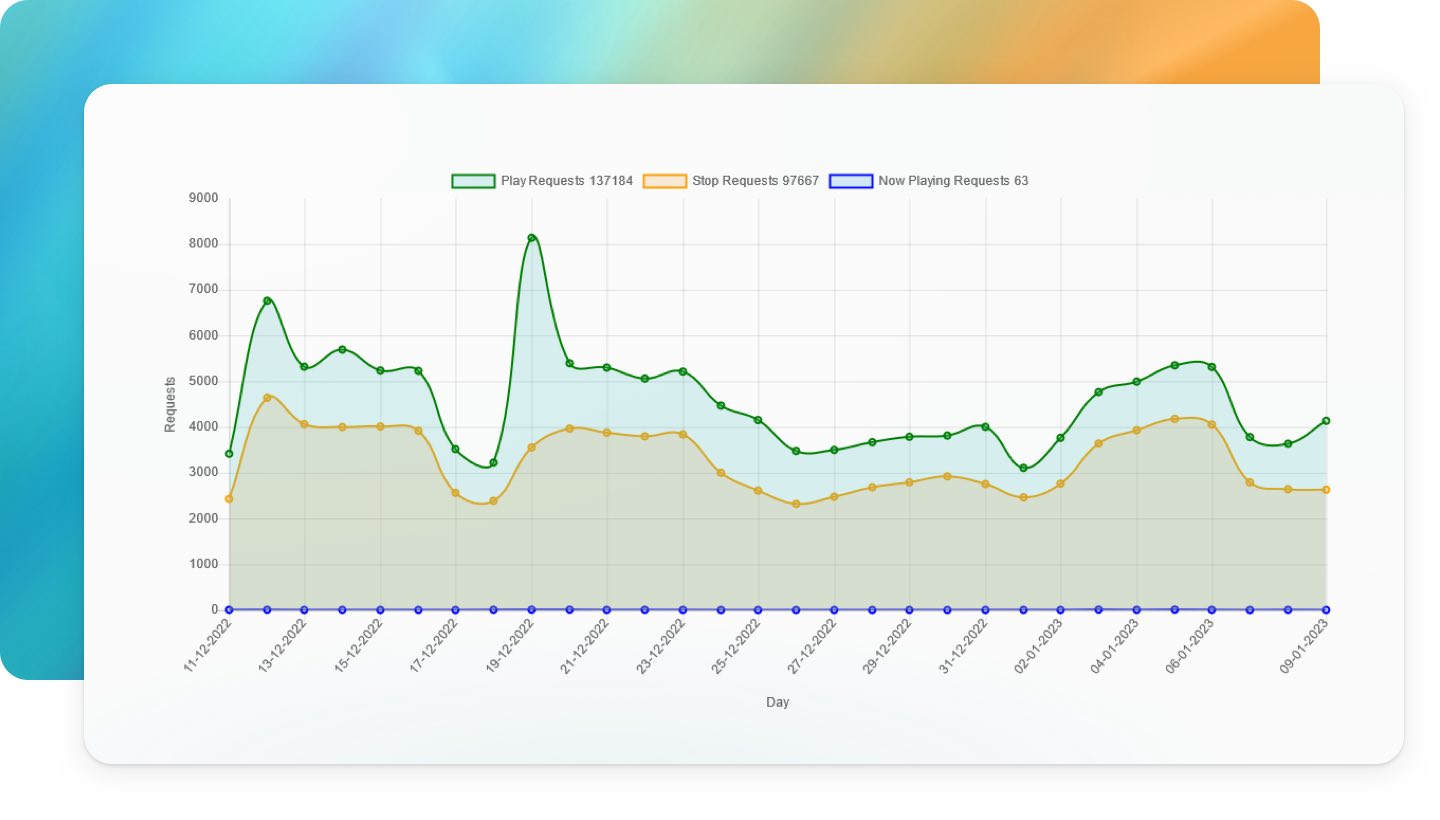Click the 'Day' x-axis title
The width and height of the screenshot is (1440, 820).
pyautogui.click(x=778, y=702)
